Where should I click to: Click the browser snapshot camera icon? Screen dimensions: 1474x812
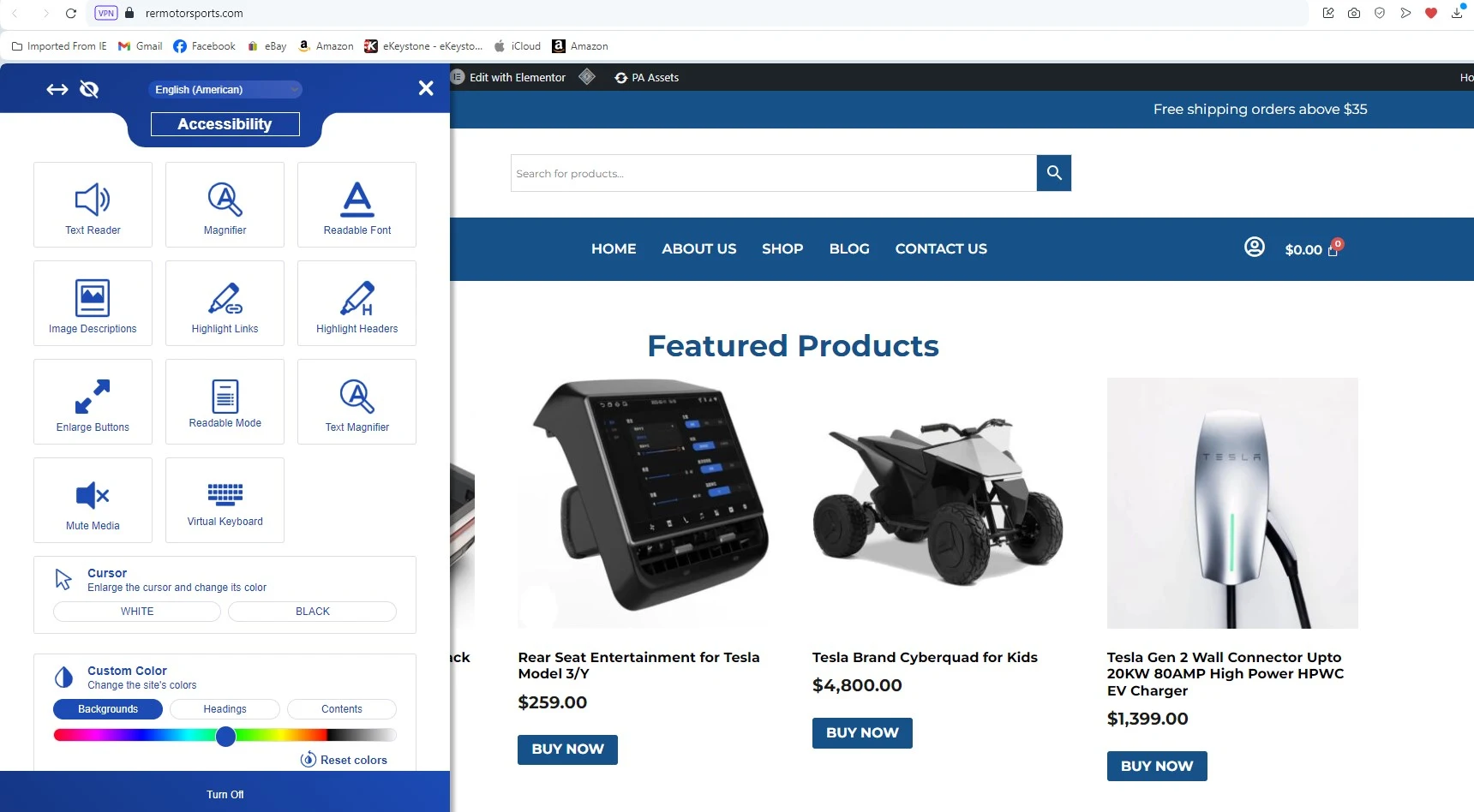(x=1354, y=13)
